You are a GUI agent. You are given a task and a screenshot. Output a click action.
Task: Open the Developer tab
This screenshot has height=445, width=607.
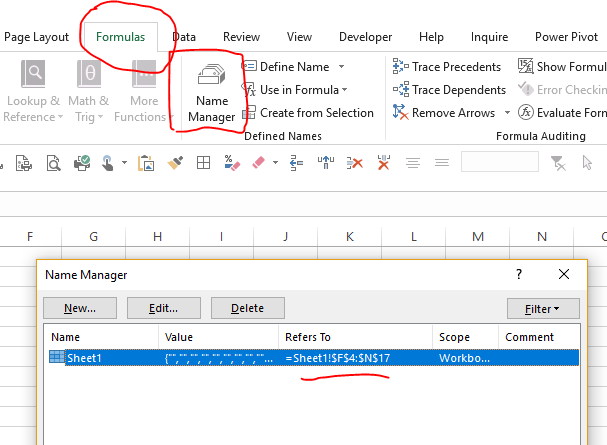(x=365, y=37)
